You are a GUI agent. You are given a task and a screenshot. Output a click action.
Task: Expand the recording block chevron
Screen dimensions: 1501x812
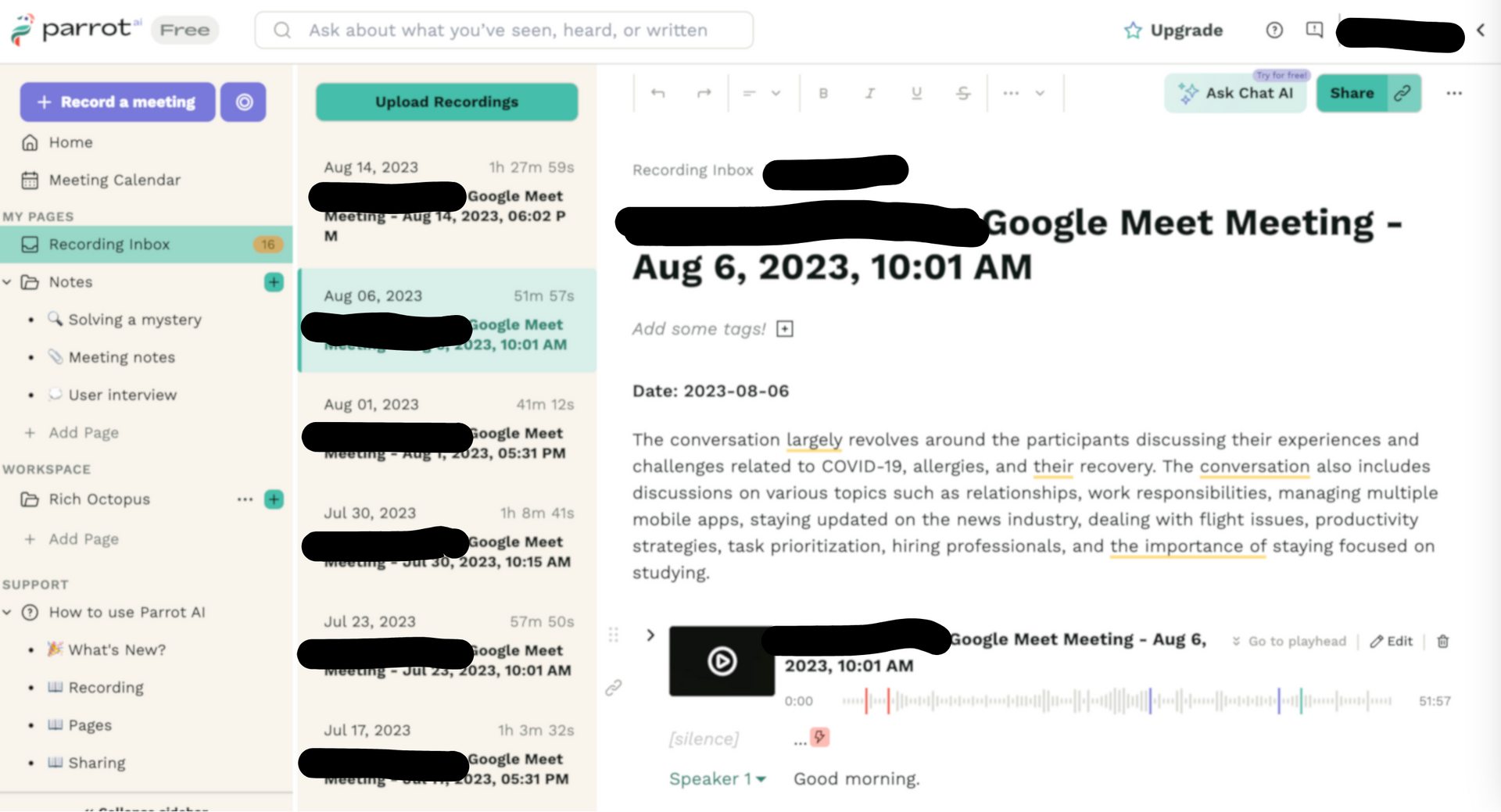point(650,635)
